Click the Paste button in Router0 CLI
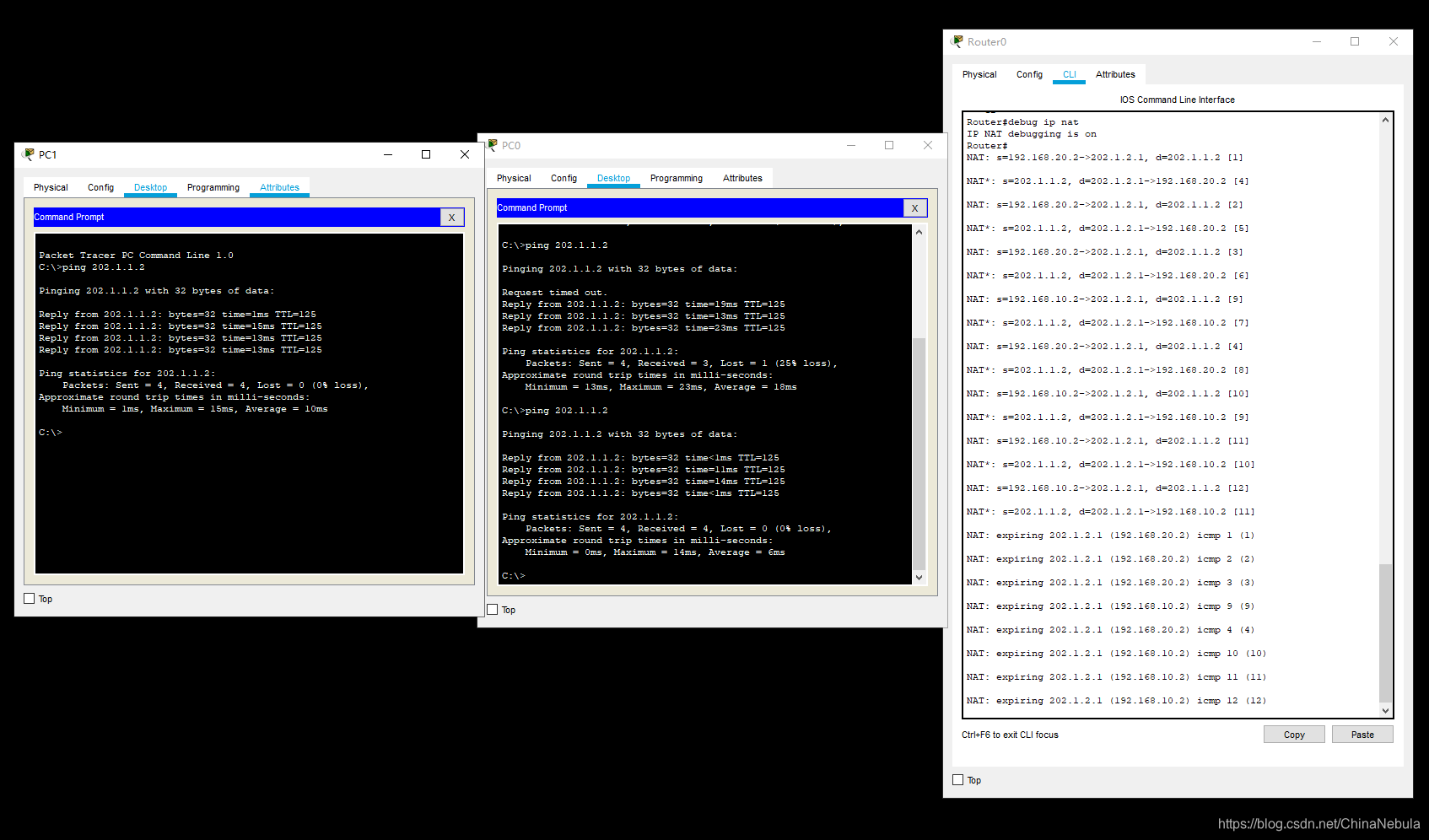The height and width of the screenshot is (840, 1429). point(1362,735)
